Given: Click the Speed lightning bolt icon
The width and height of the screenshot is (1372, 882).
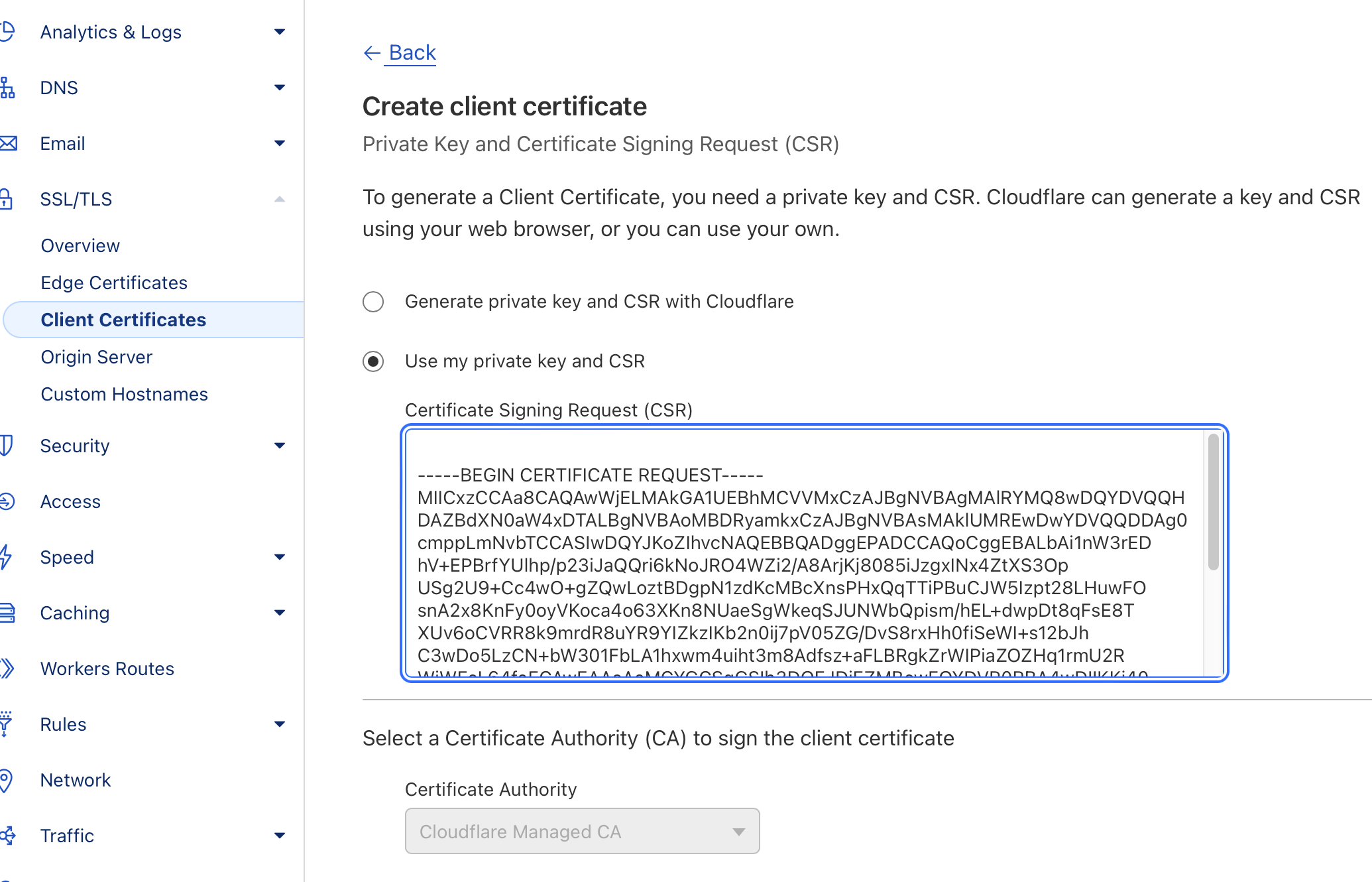Looking at the screenshot, I should pyautogui.click(x=6, y=557).
